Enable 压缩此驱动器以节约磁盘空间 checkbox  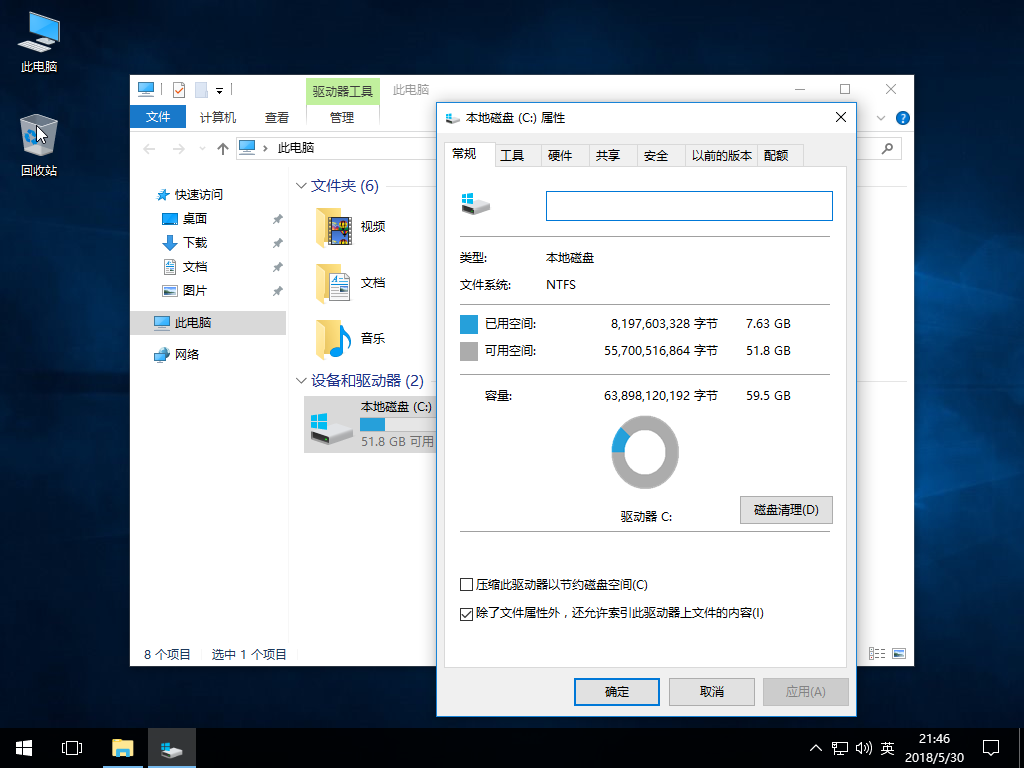[466, 585]
